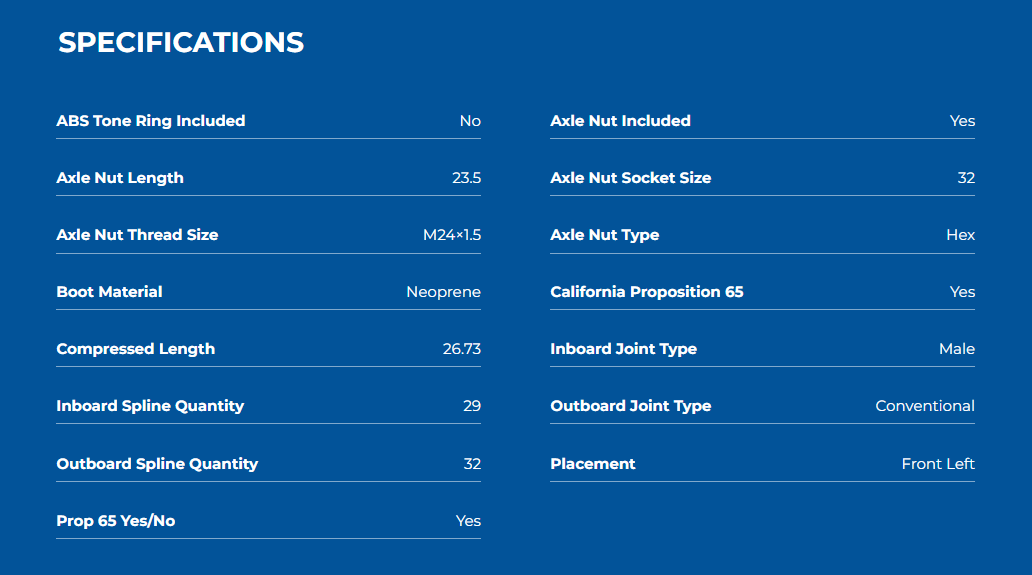Select the ABS Tone Ring Included label
This screenshot has height=575, width=1032.
point(151,121)
